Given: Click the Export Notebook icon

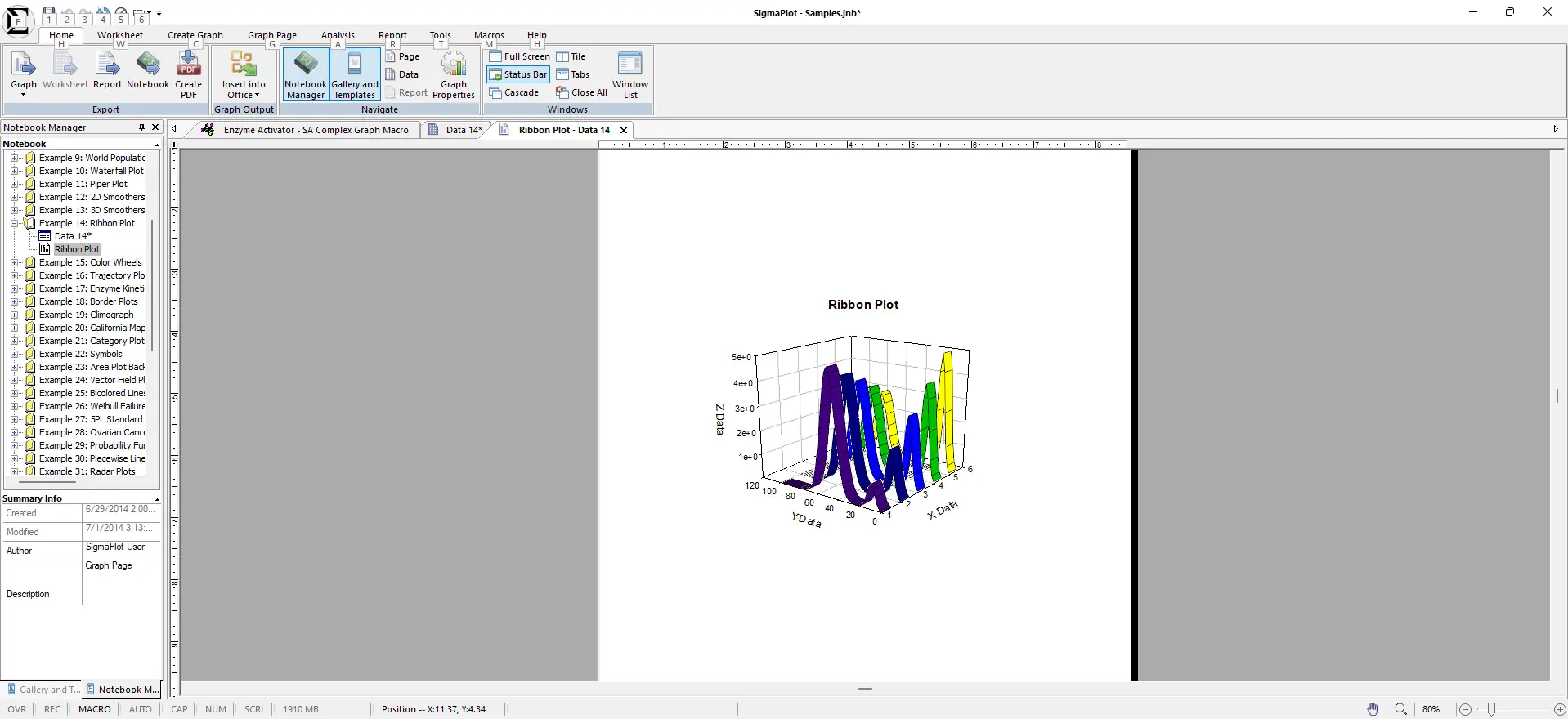Looking at the screenshot, I should pos(148,64).
